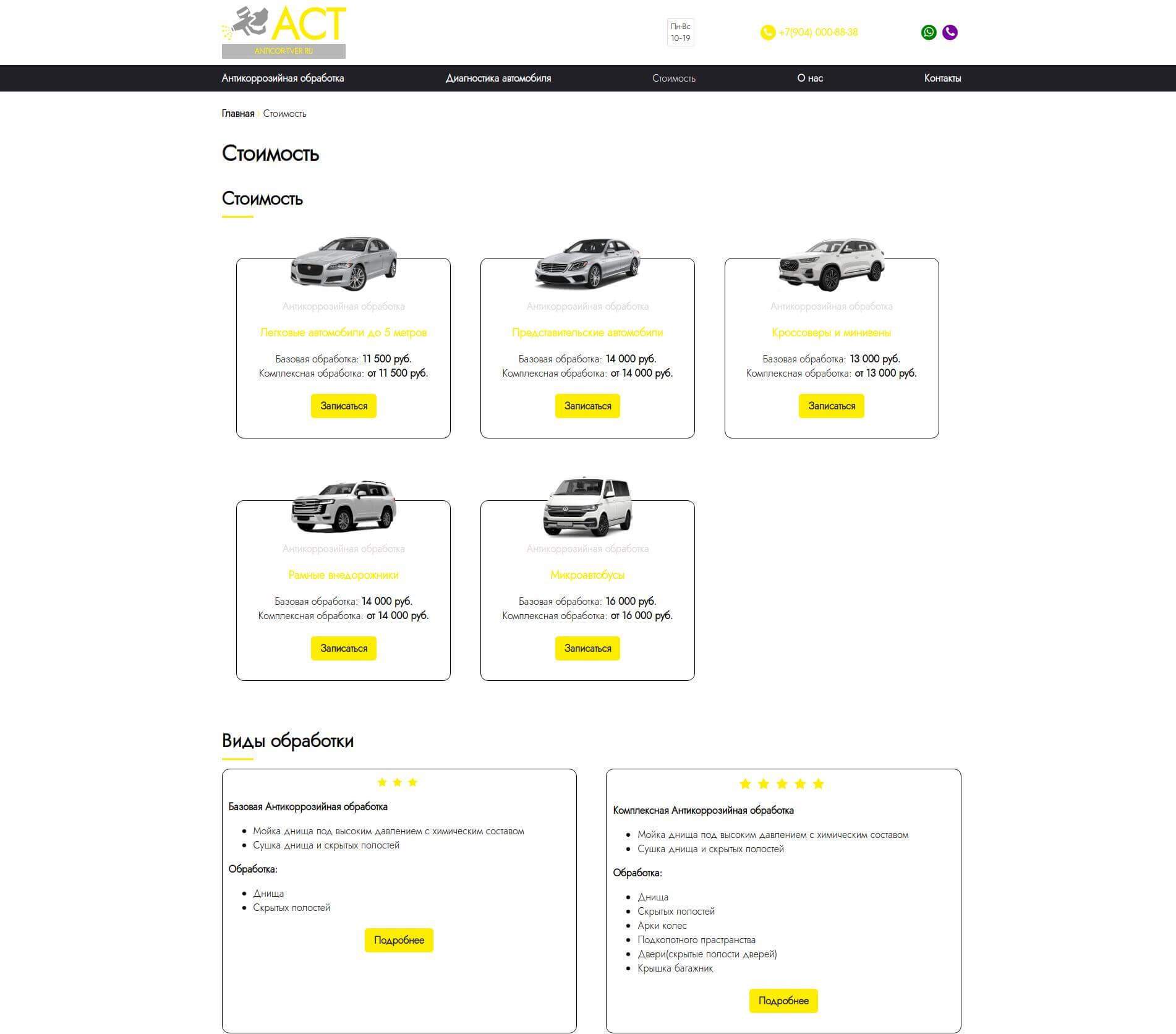Image resolution: width=1176 pixels, height=1034 pixels.
Task: Open Контакты menu item
Action: [x=942, y=78]
